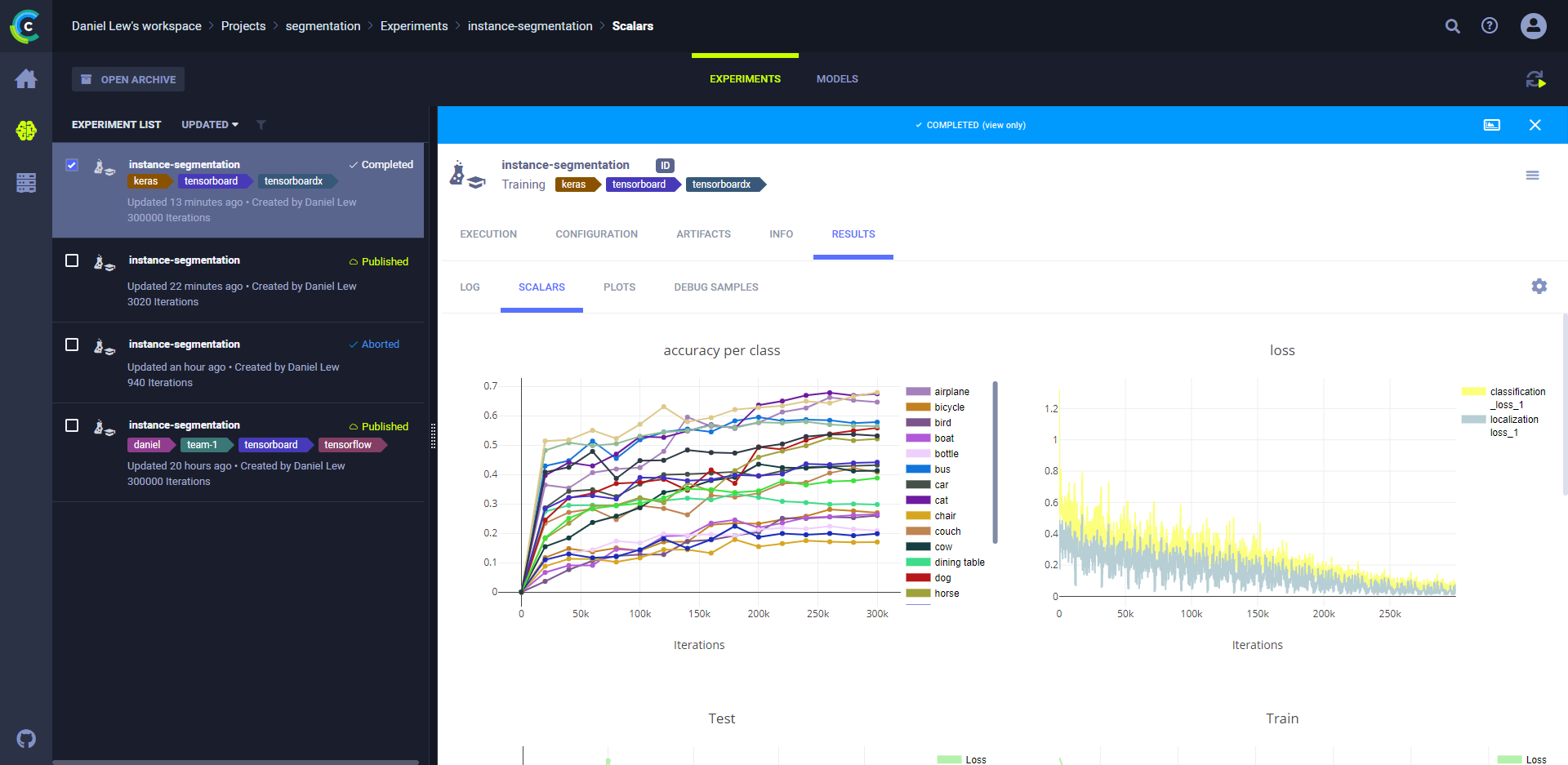The image size is (1568, 765).
Task: Check the 3020 Iterations experiment checkbox
Action: pos(72,260)
